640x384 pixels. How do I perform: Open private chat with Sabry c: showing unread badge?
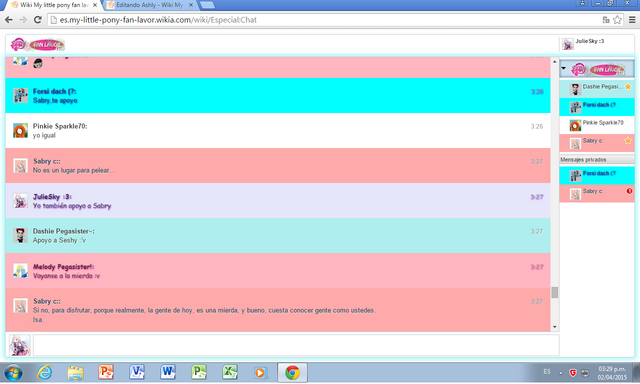point(597,193)
